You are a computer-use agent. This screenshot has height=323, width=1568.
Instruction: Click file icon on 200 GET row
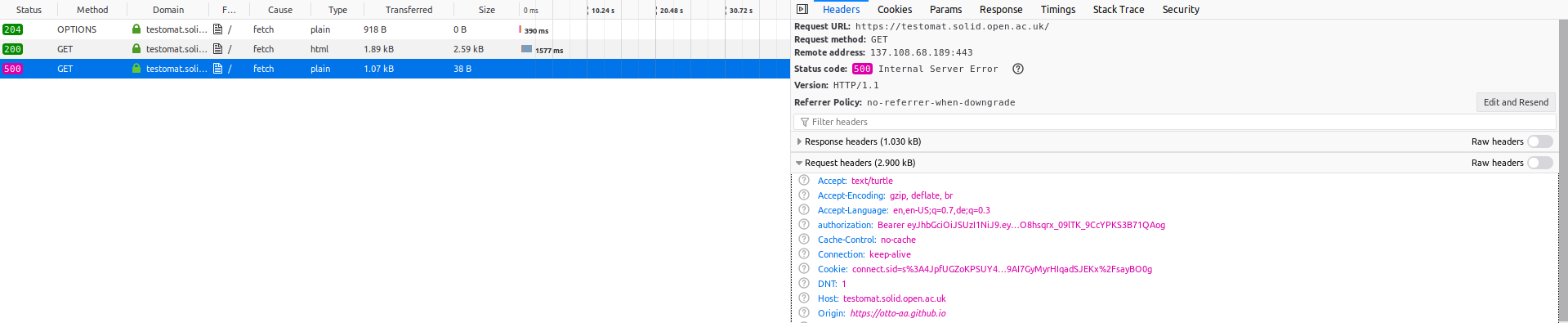(x=217, y=48)
